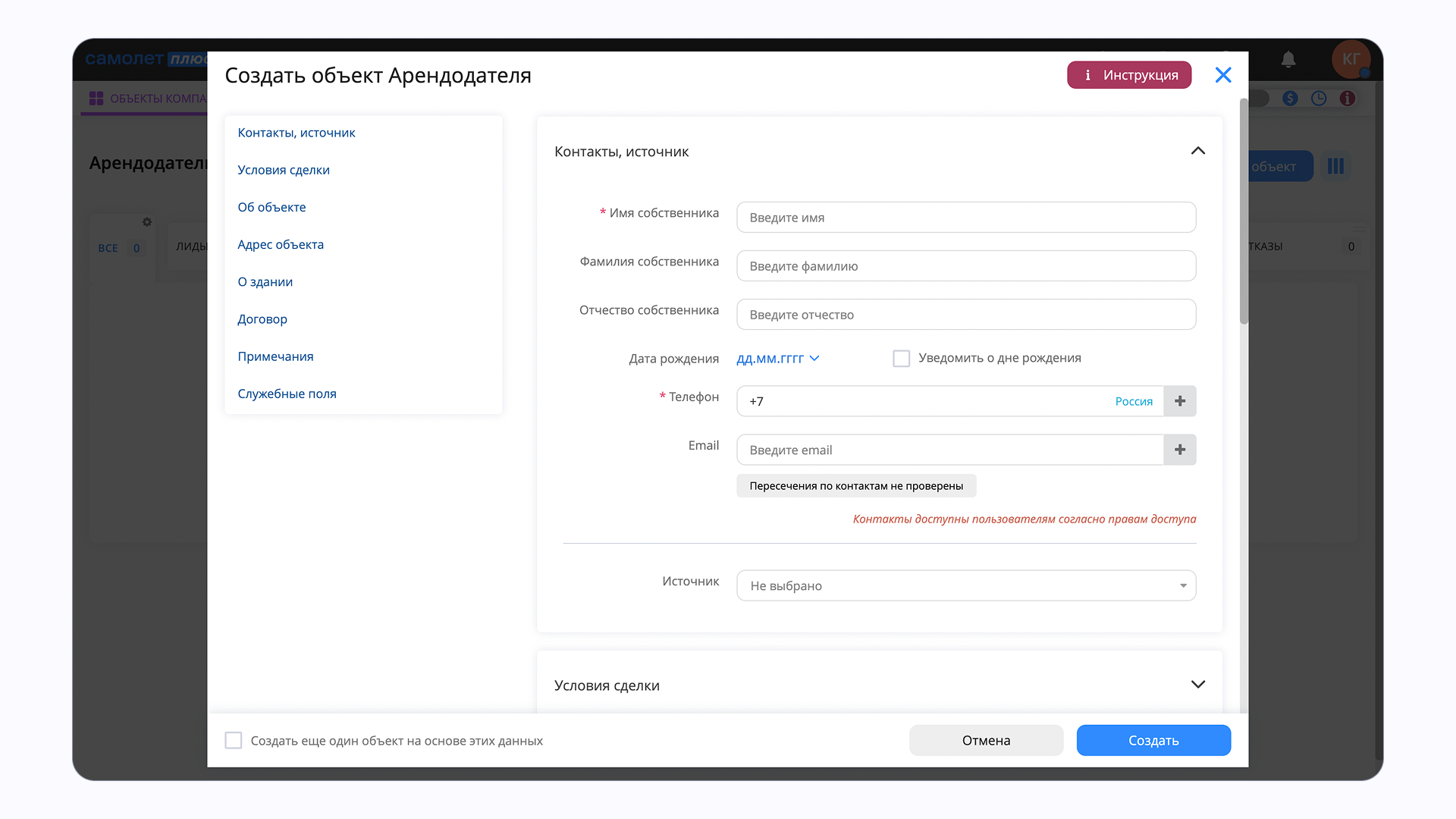This screenshot has height=819, width=1456.
Task: Expand the Условия сделки section
Action: pyautogui.click(x=1197, y=685)
